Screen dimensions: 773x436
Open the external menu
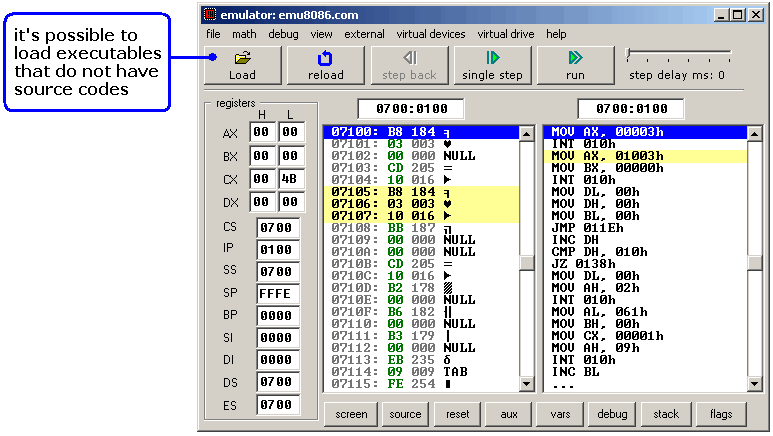pos(364,34)
